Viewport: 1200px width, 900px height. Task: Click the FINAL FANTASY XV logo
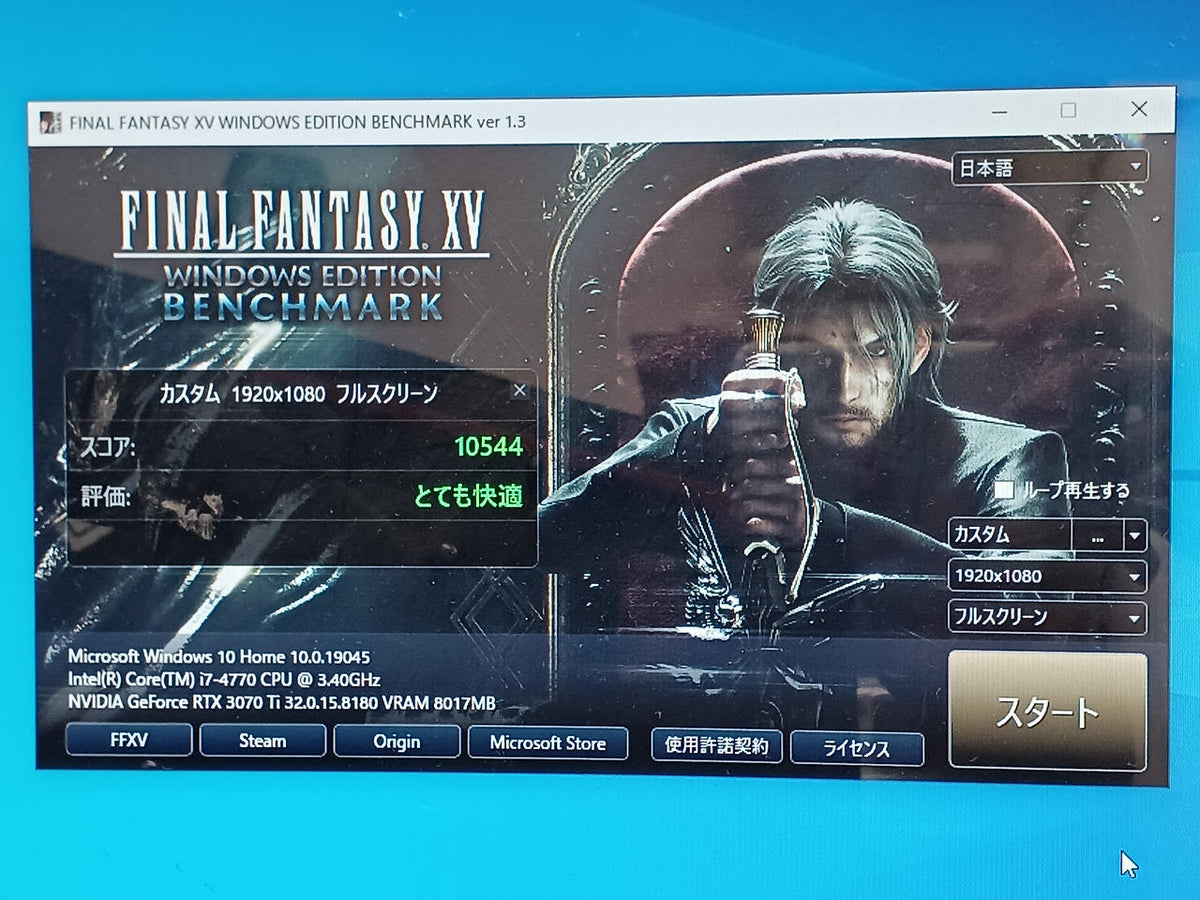click(301, 256)
